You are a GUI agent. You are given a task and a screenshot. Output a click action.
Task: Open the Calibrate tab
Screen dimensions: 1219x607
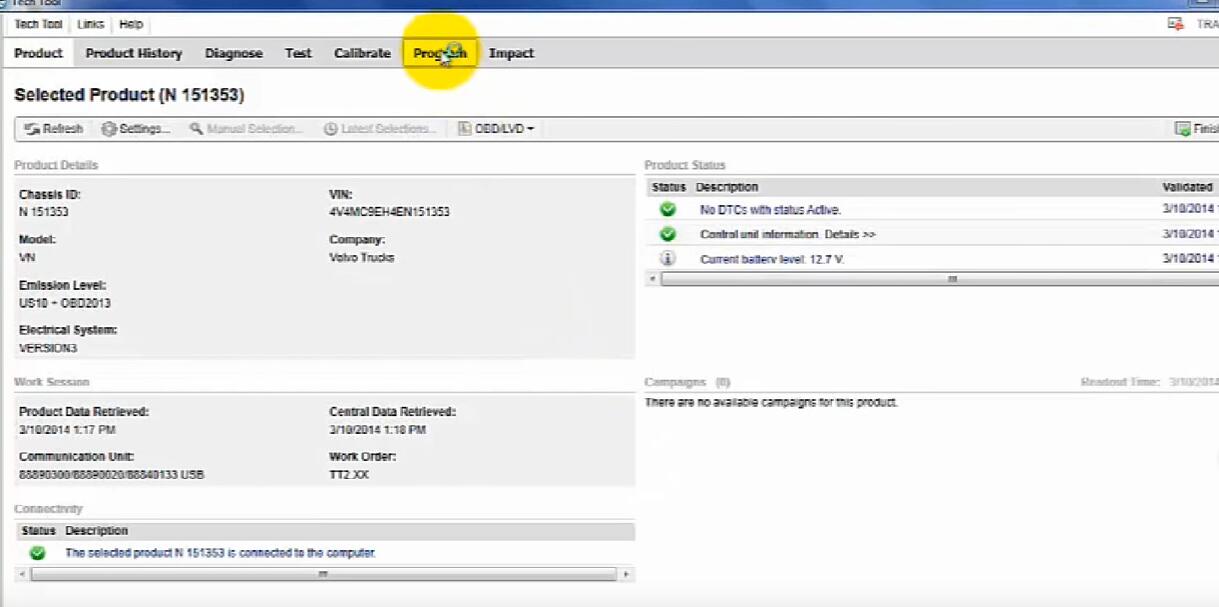coord(362,53)
